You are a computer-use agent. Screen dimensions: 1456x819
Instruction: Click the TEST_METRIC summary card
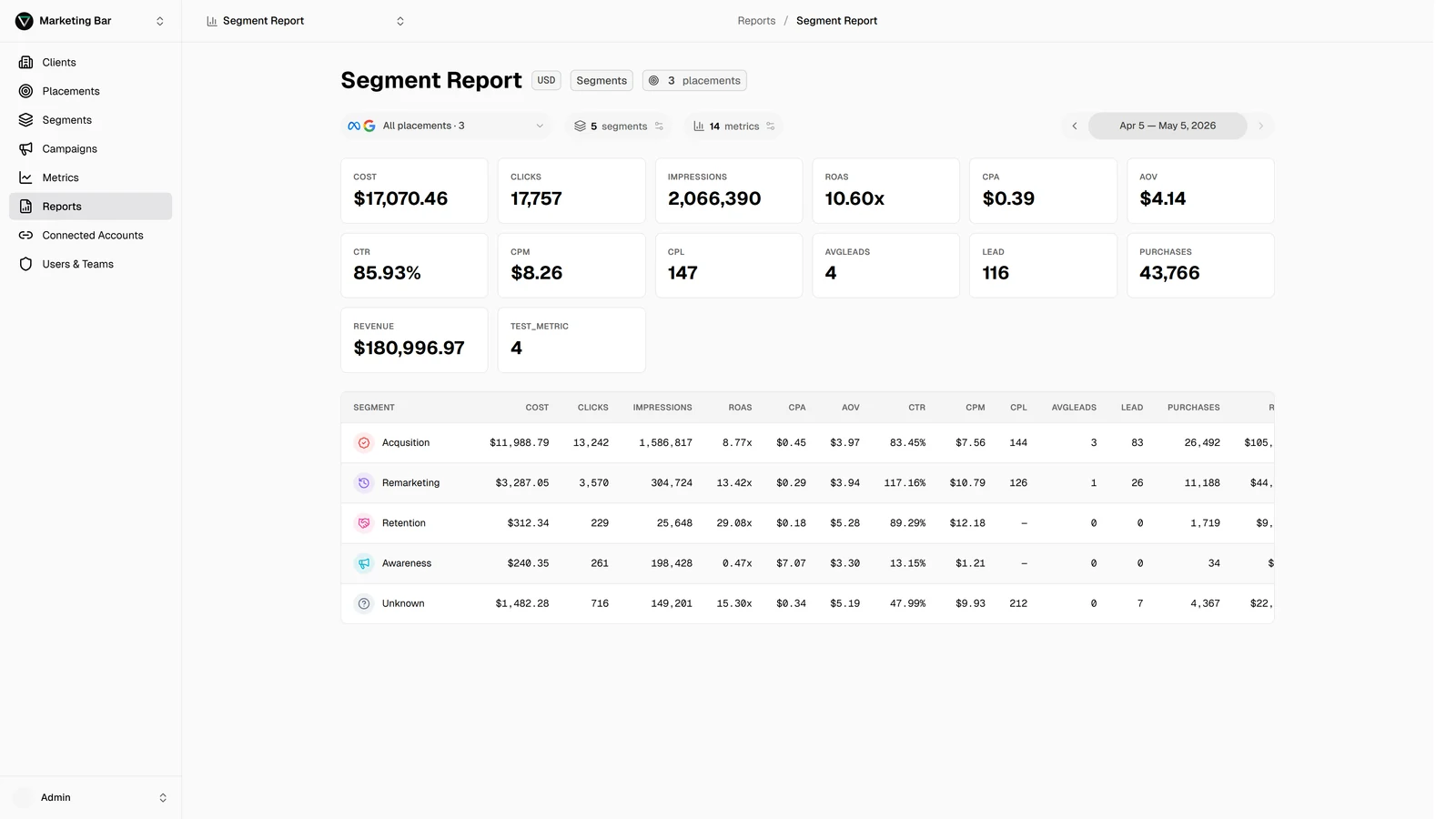point(571,340)
